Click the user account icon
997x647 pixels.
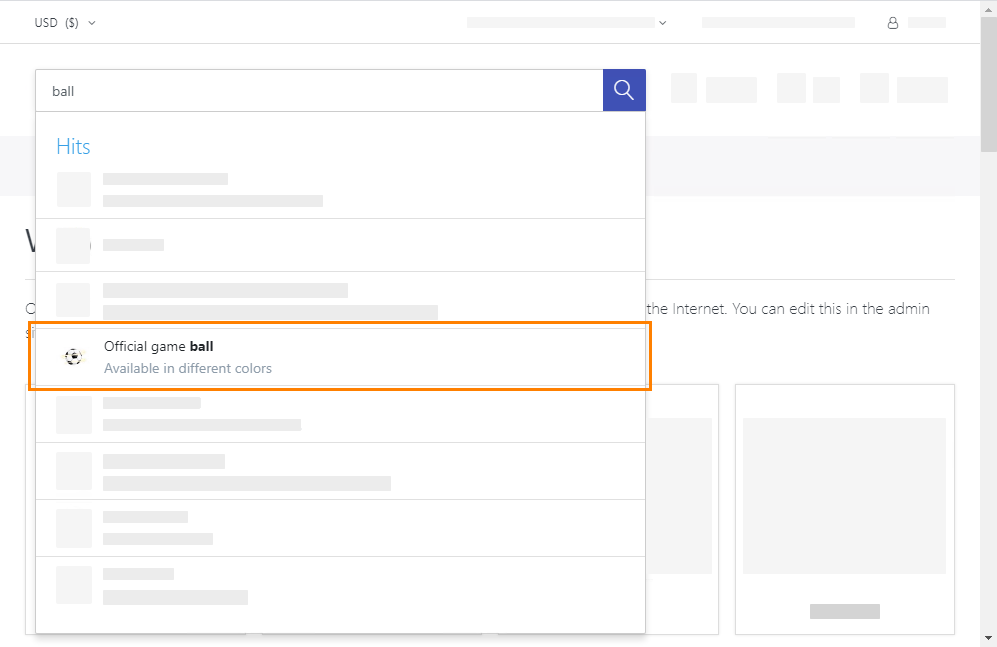(x=893, y=23)
